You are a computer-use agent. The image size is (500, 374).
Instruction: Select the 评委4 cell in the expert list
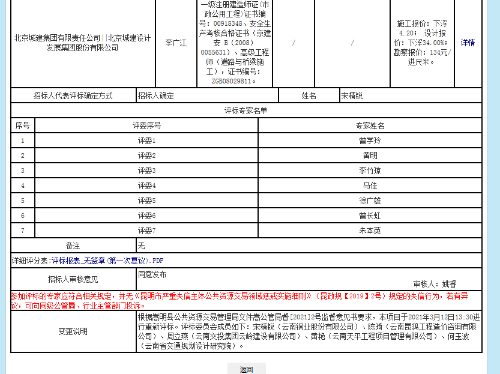[147, 186]
